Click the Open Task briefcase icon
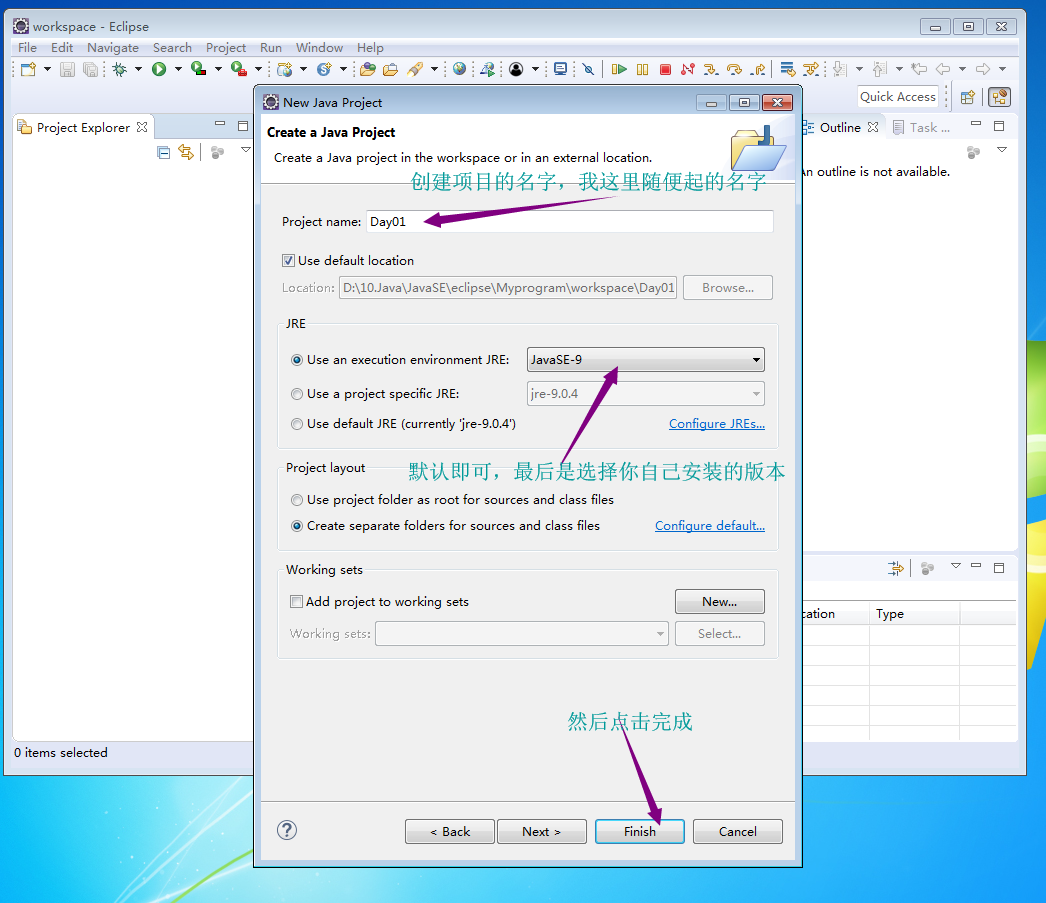This screenshot has height=903, width=1046. click(391, 69)
